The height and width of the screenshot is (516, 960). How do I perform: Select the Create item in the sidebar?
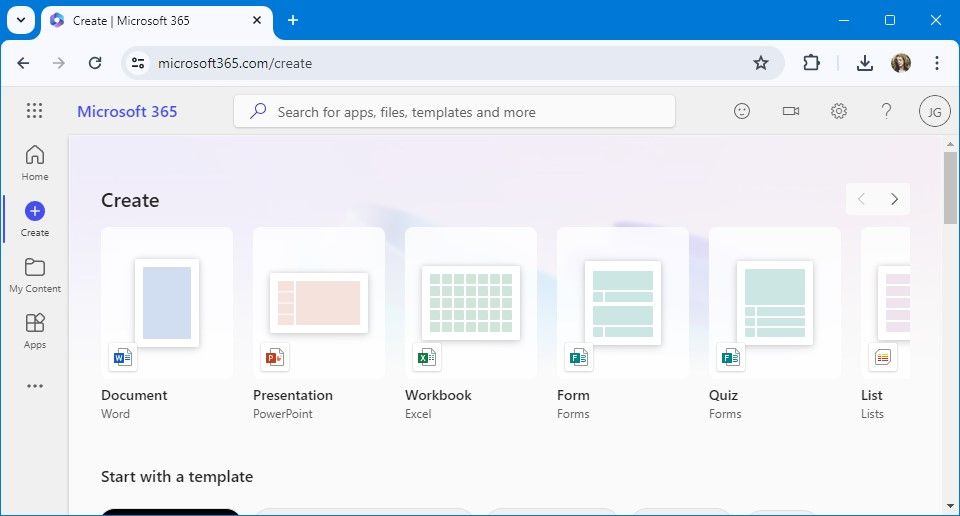click(x=35, y=219)
